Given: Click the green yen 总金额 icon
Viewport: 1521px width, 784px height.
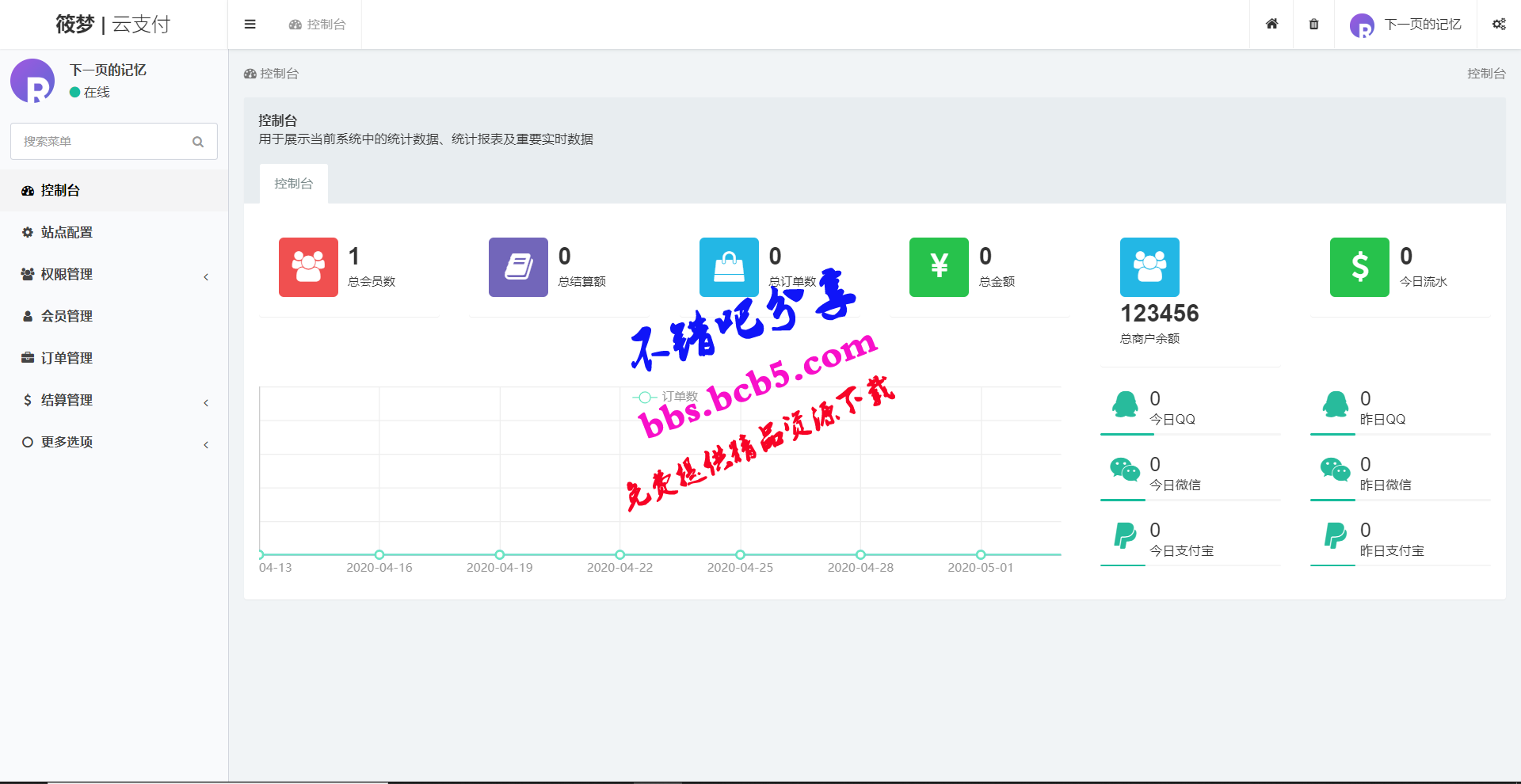Looking at the screenshot, I should coord(939,267).
